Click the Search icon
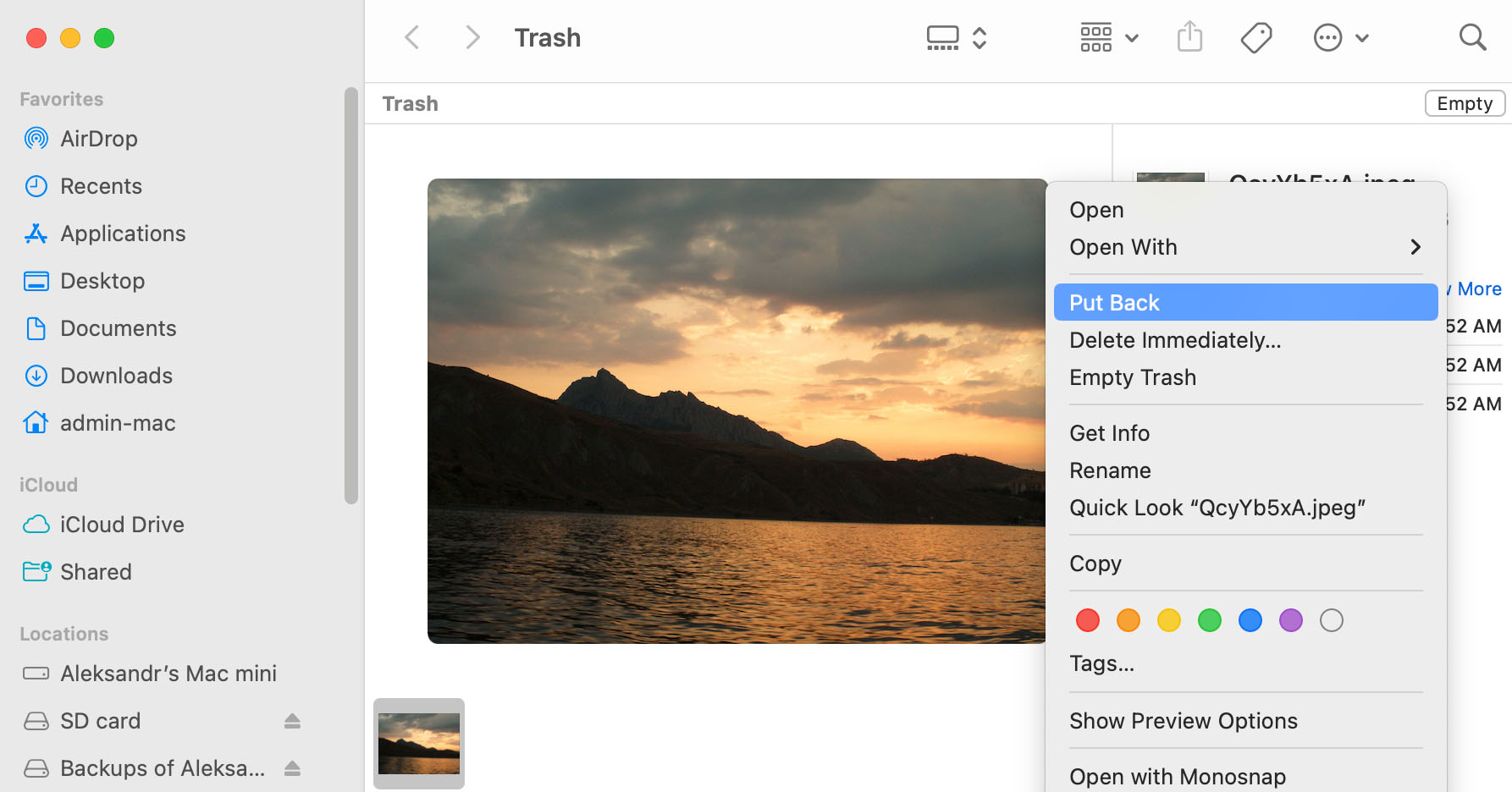 (1472, 37)
